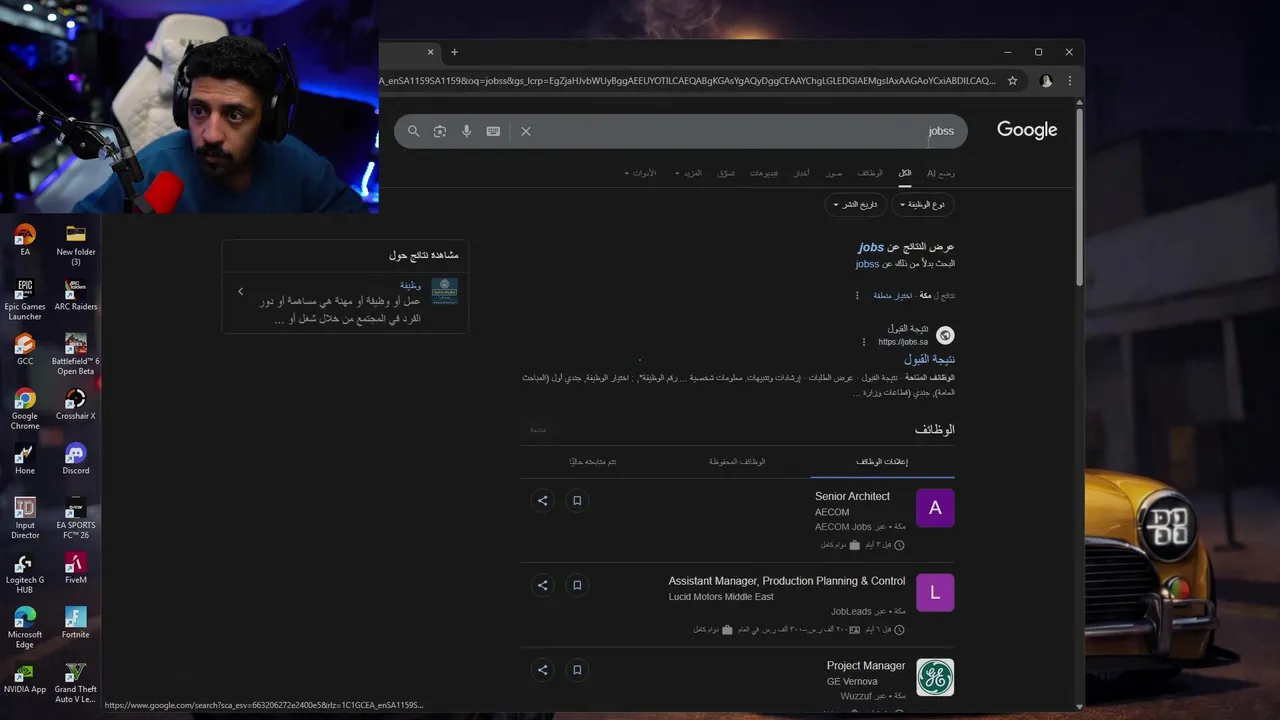The width and height of the screenshot is (1280, 720).
Task: Share the Project Manager job listing
Action: (x=543, y=670)
